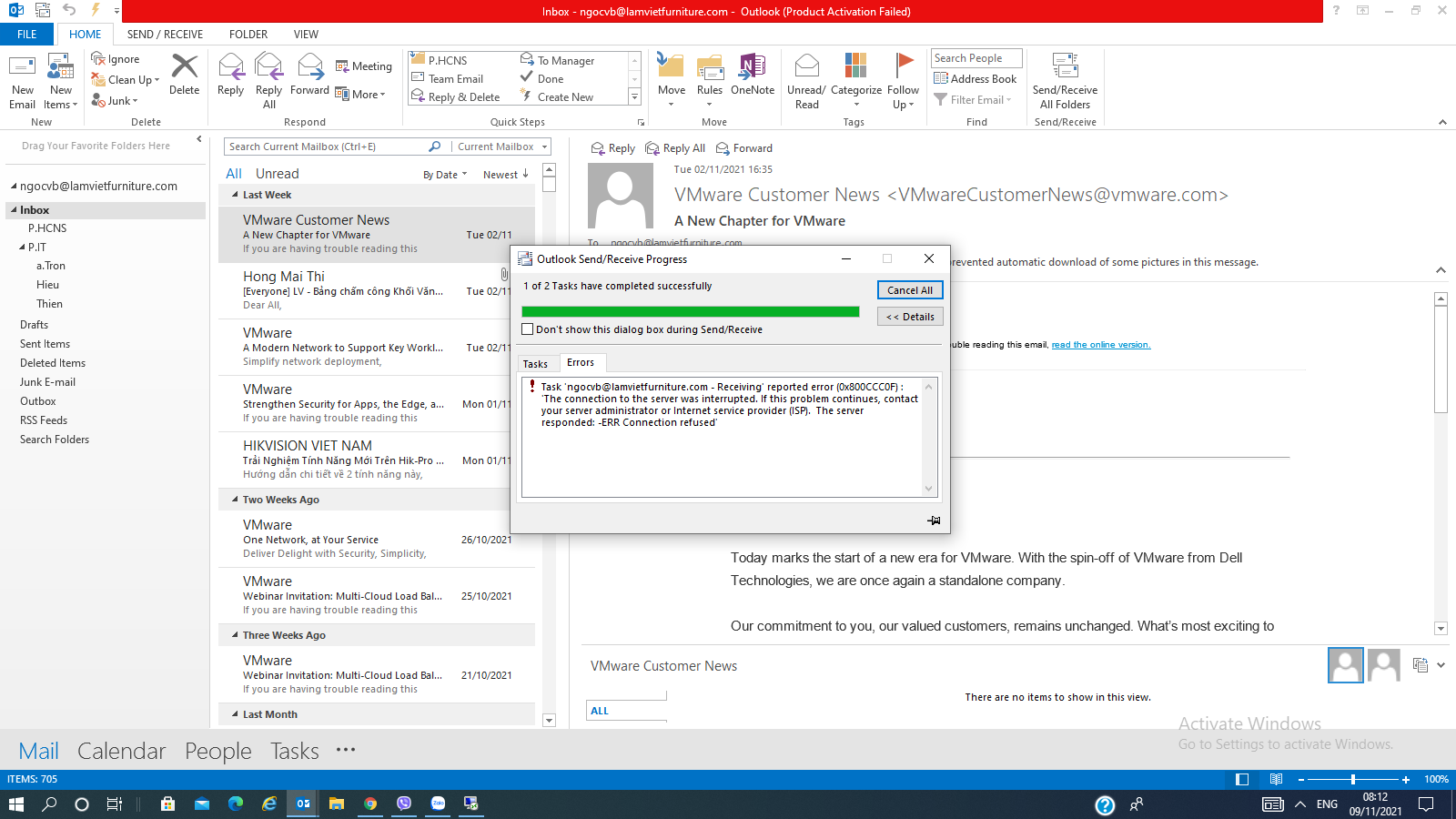This screenshot has height=819, width=1456.
Task: Collapse the Two Weeks Ago group
Action: click(235, 500)
